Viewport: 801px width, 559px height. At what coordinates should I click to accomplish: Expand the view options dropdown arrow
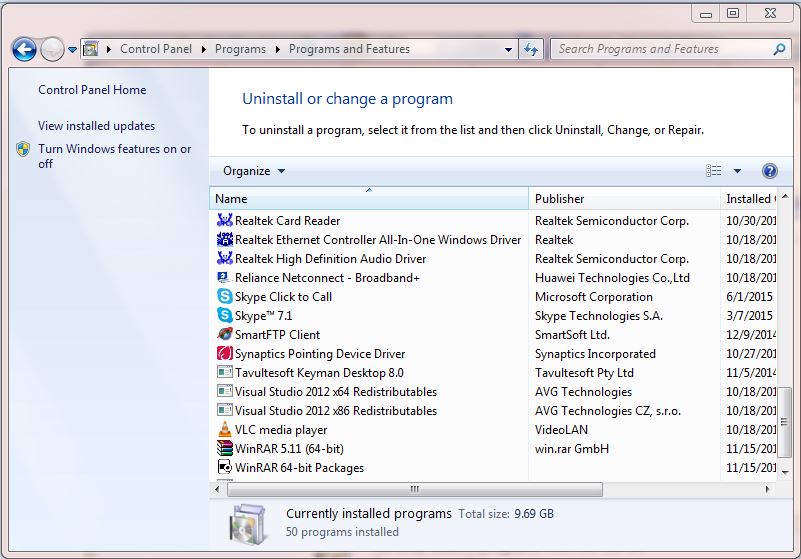click(737, 171)
